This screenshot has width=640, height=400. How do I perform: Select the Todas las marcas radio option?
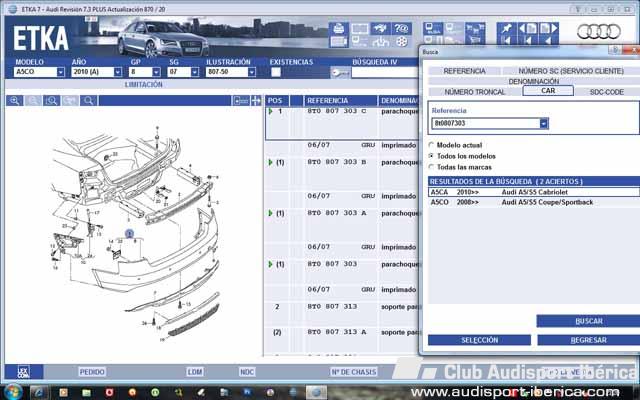pyautogui.click(x=431, y=167)
